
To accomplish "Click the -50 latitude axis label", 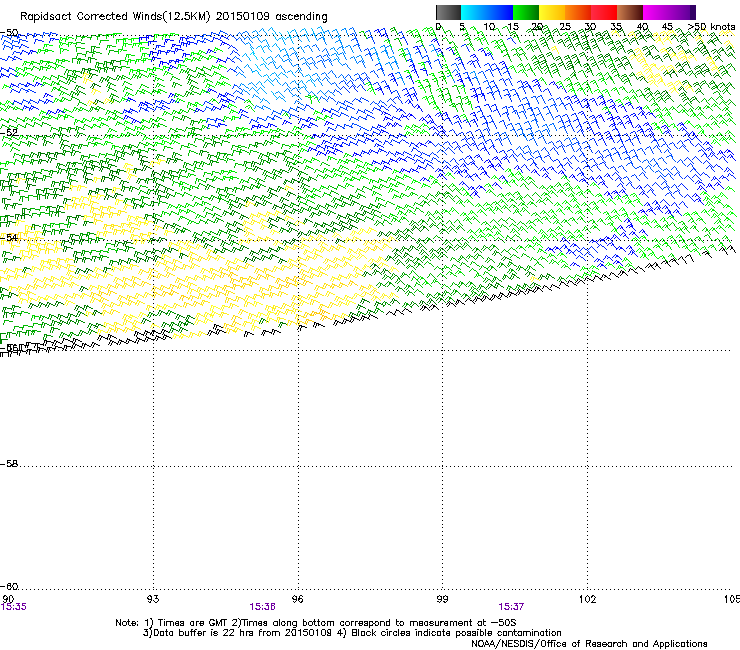I will [x=9, y=33].
